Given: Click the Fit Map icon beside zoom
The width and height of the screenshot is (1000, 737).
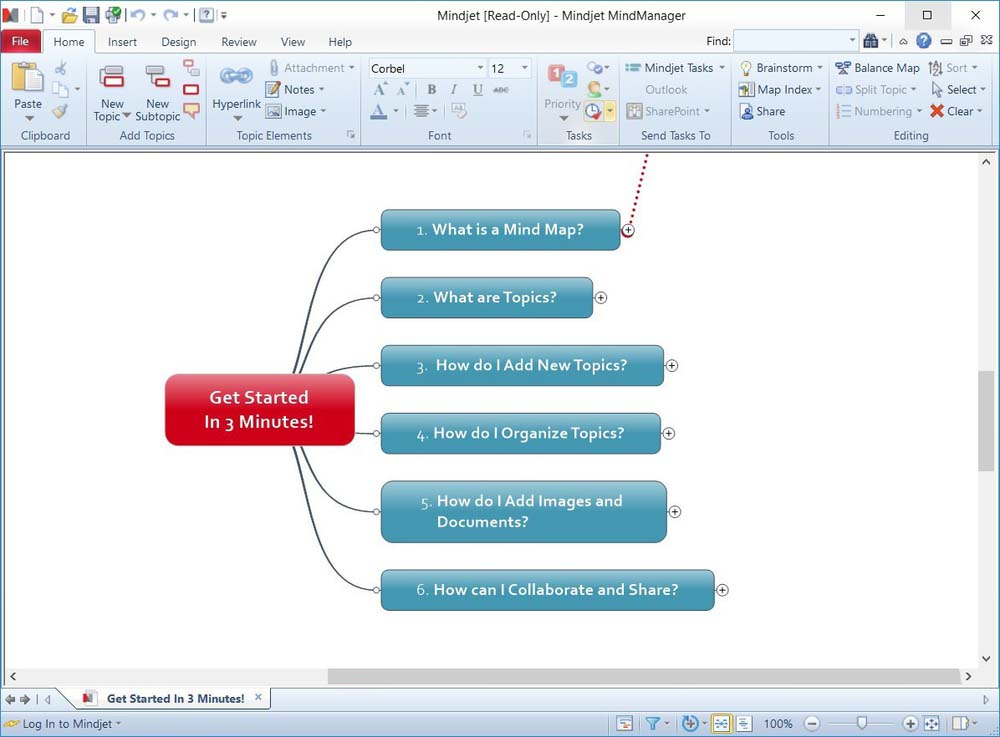Looking at the screenshot, I should click(x=931, y=723).
